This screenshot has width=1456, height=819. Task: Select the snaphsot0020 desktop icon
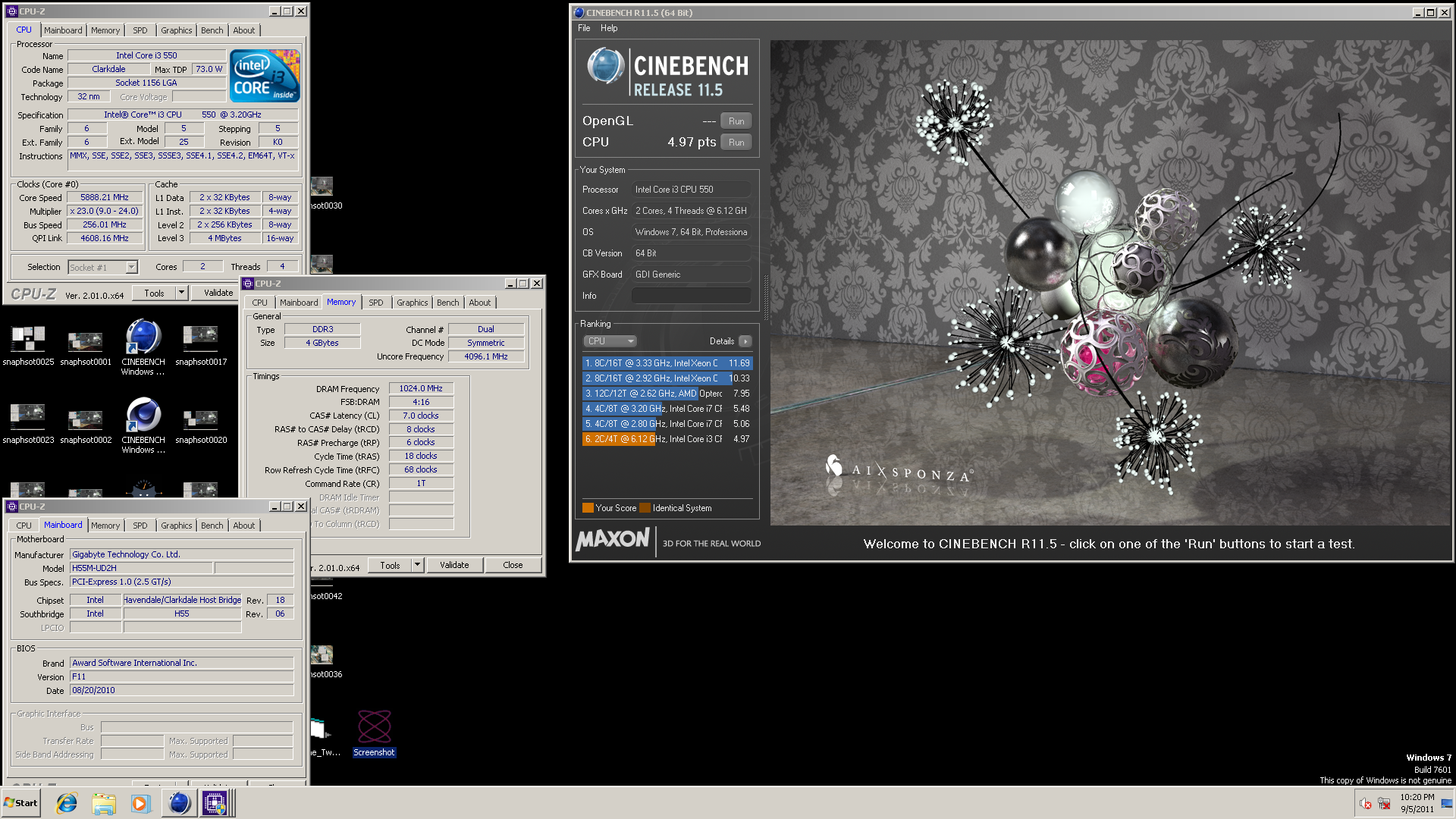pyautogui.click(x=201, y=423)
